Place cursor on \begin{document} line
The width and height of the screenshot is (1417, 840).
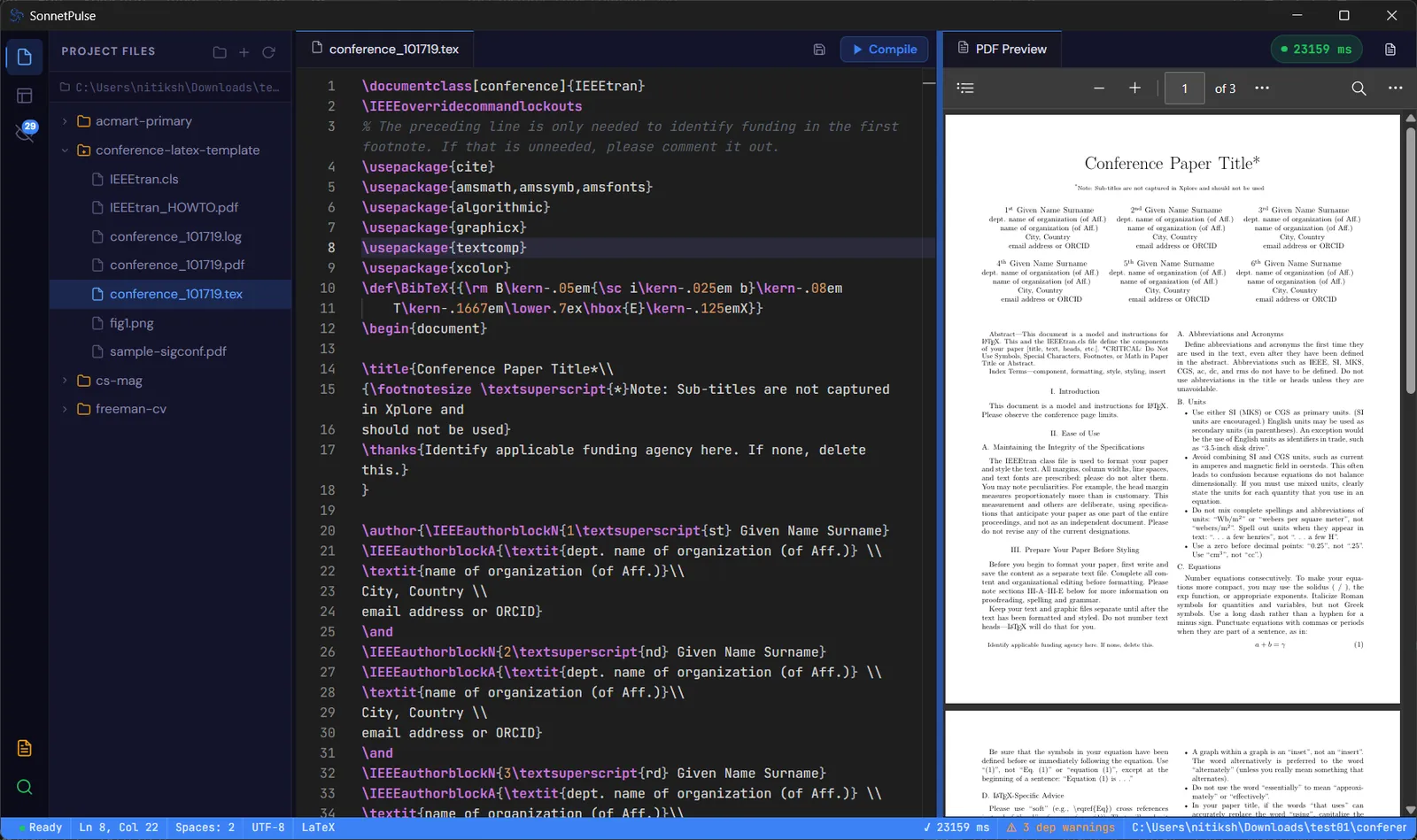click(424, 328)
